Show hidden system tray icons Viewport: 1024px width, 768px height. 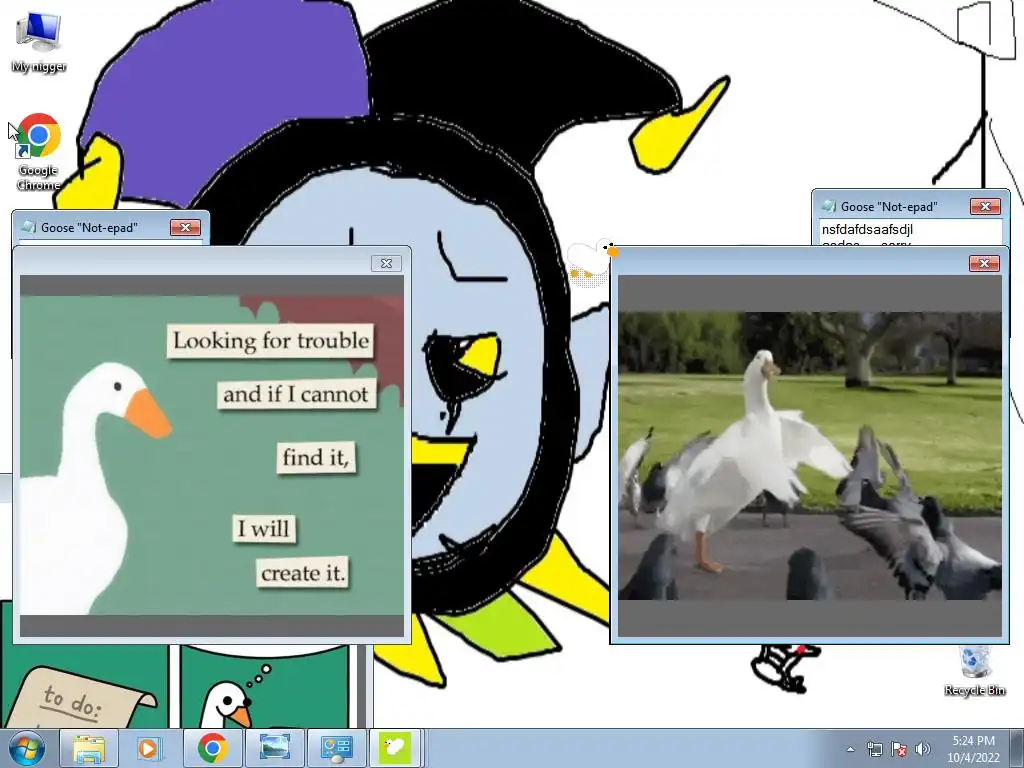pos(850,749)
